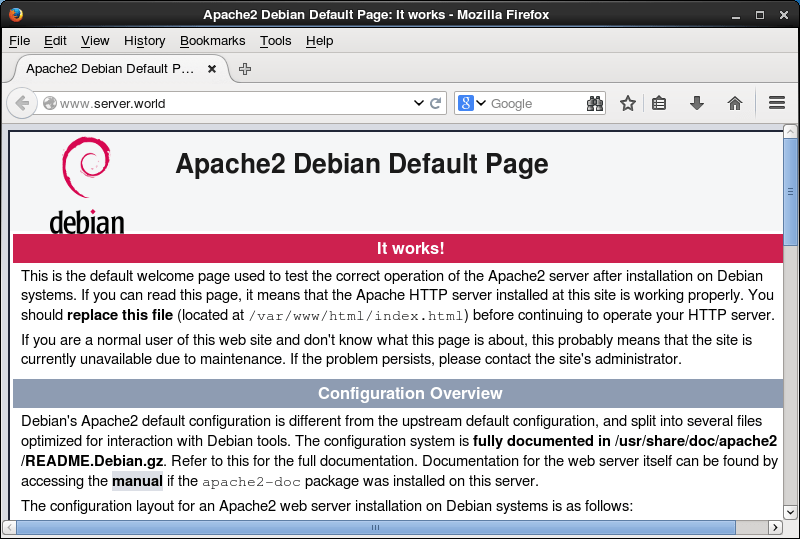The height and width of the screenshot is (539, 800).
Task: Open the History menu
Action: pos(144,41)
